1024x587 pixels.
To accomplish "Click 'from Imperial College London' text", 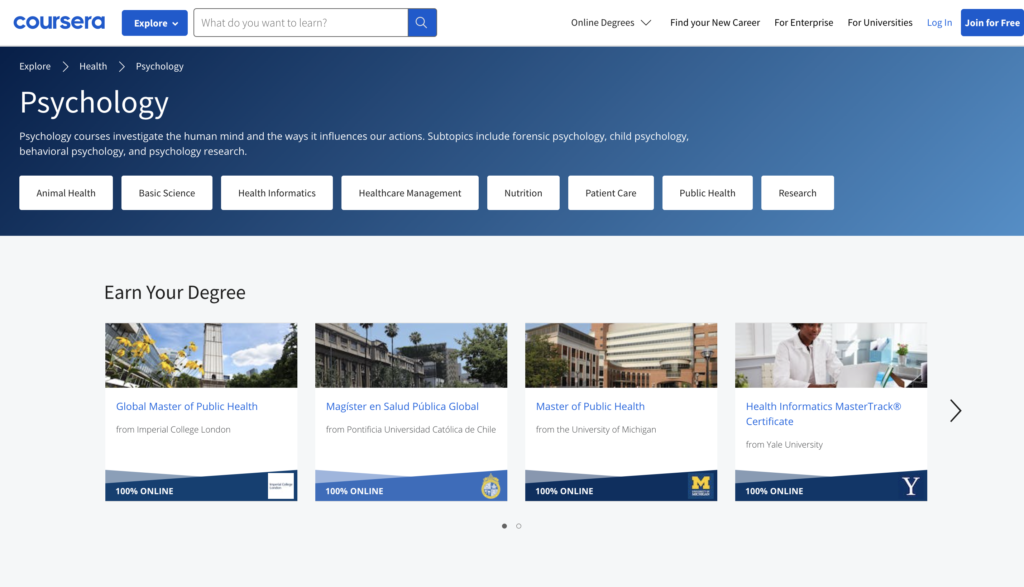I will coord(173,429).
